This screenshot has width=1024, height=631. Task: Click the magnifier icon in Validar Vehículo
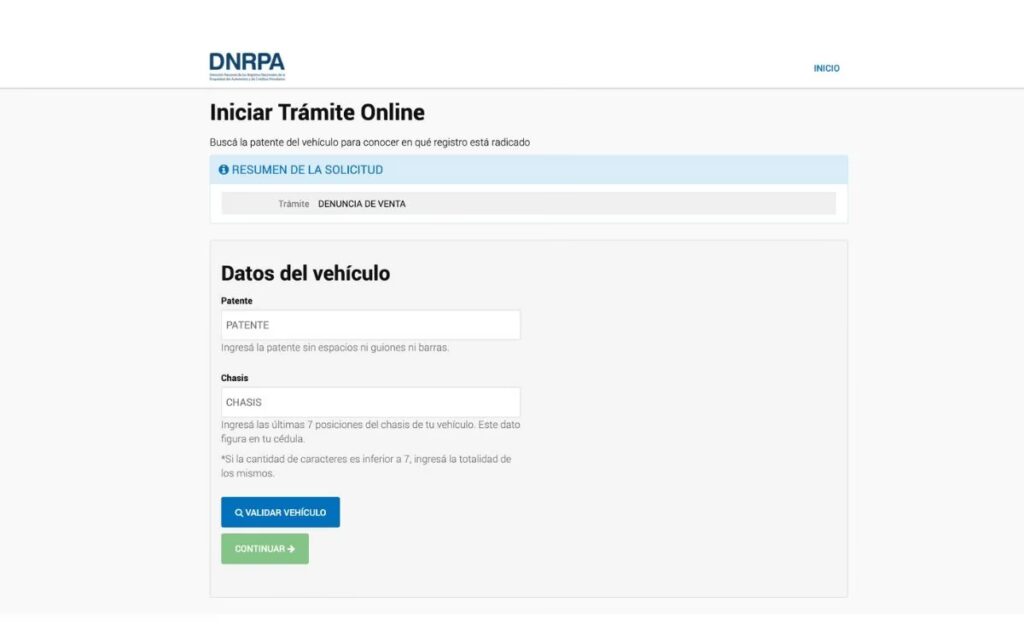239,513
